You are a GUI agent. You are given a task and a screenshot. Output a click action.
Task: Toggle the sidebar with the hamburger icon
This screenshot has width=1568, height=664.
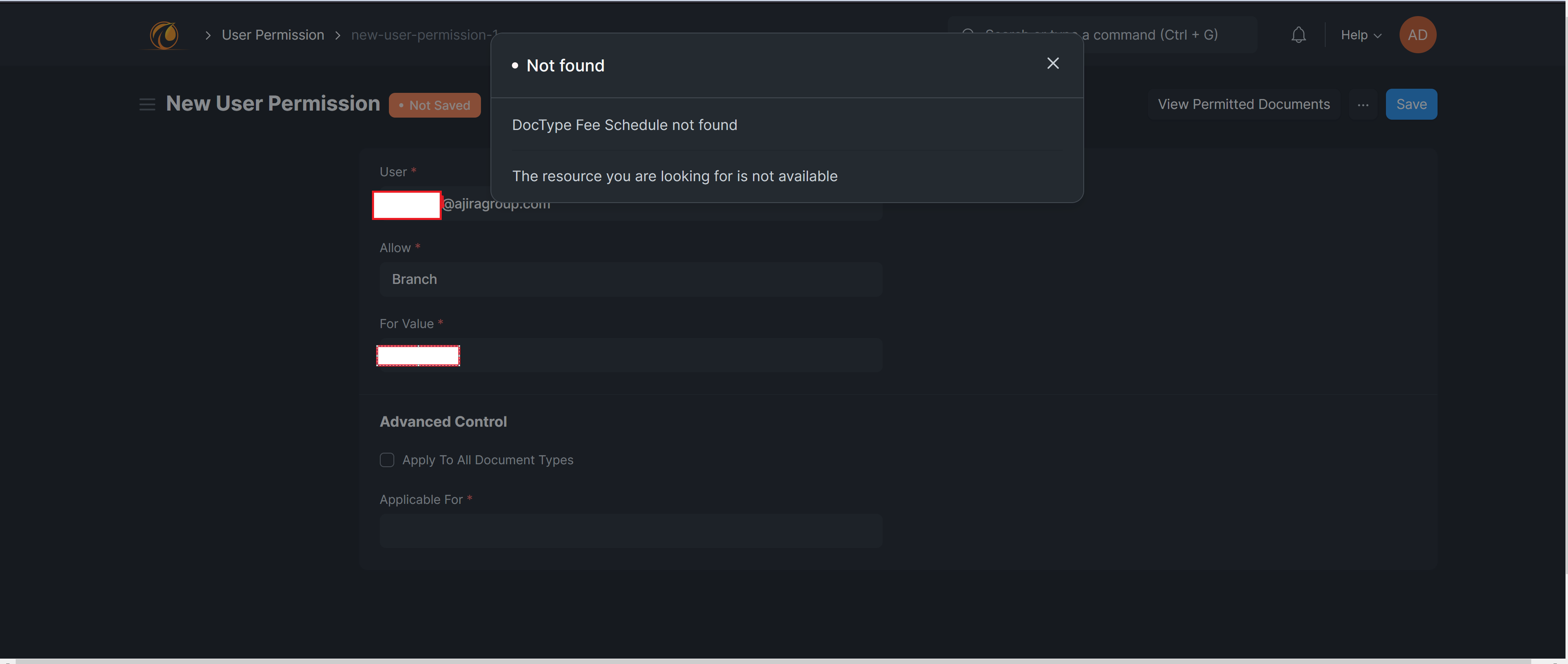(147, 104)
